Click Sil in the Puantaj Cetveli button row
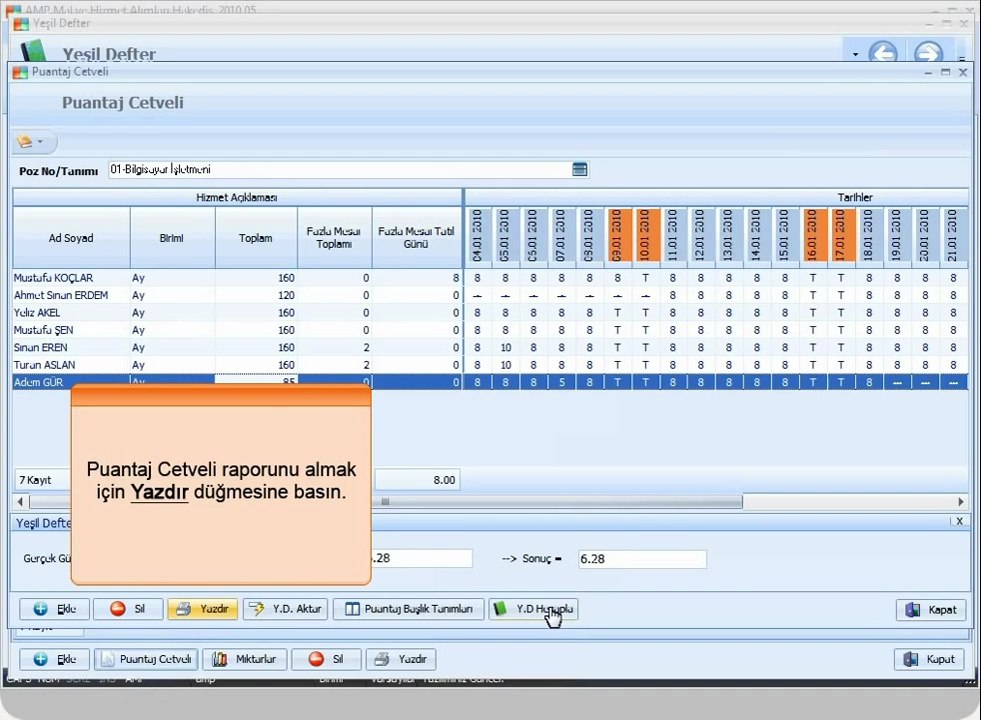The image size is (981, 720). pos(128,609)
